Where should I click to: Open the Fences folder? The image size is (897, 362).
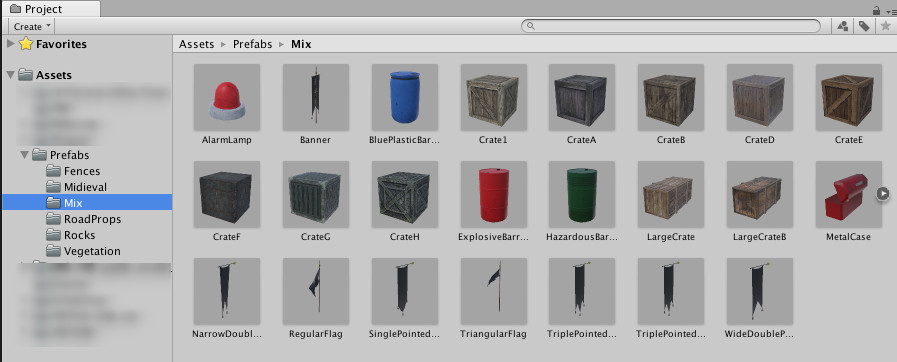pyautogui.click(x=82, y=171)
